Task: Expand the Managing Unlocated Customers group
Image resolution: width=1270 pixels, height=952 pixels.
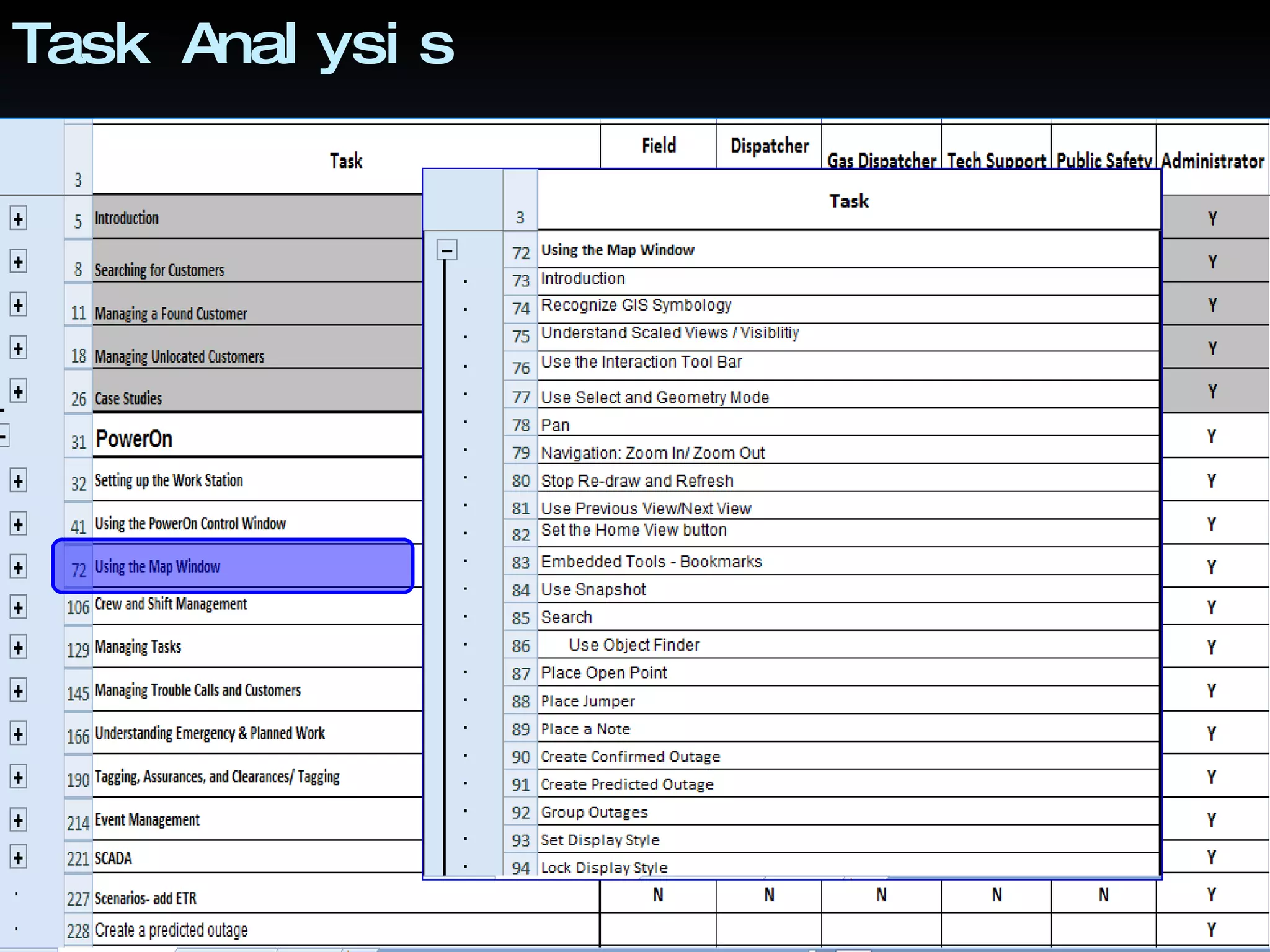Action: (x=18, y=348)
